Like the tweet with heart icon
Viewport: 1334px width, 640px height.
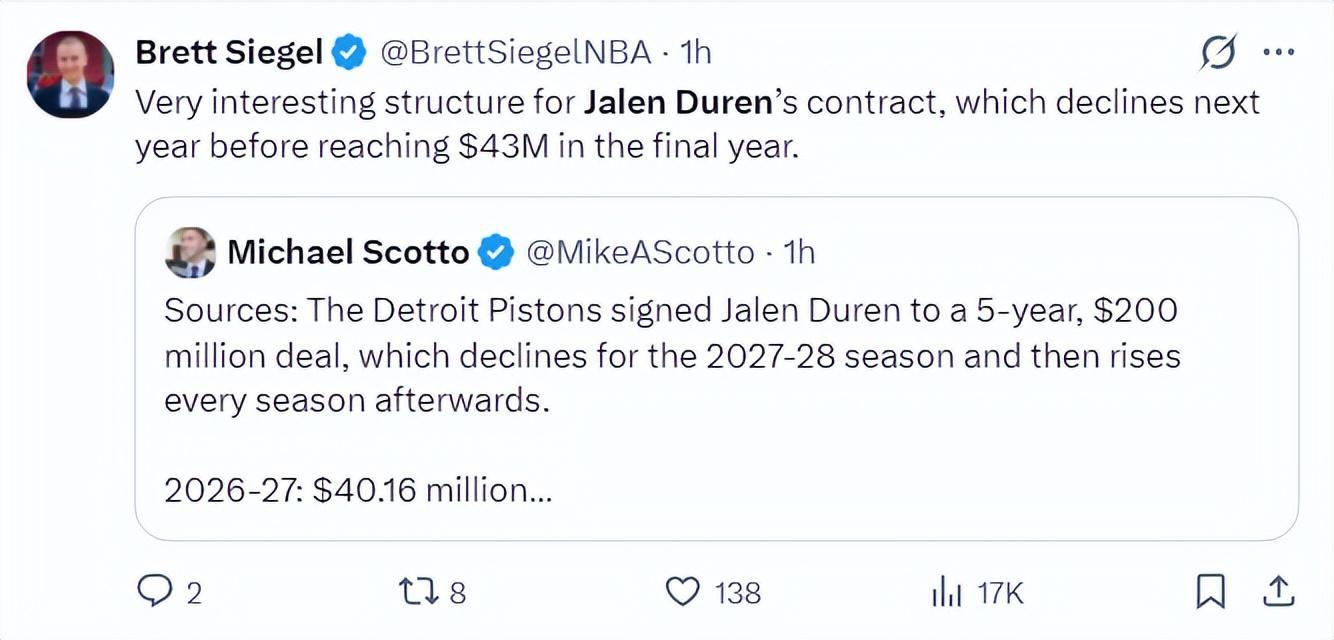point(683,592)
